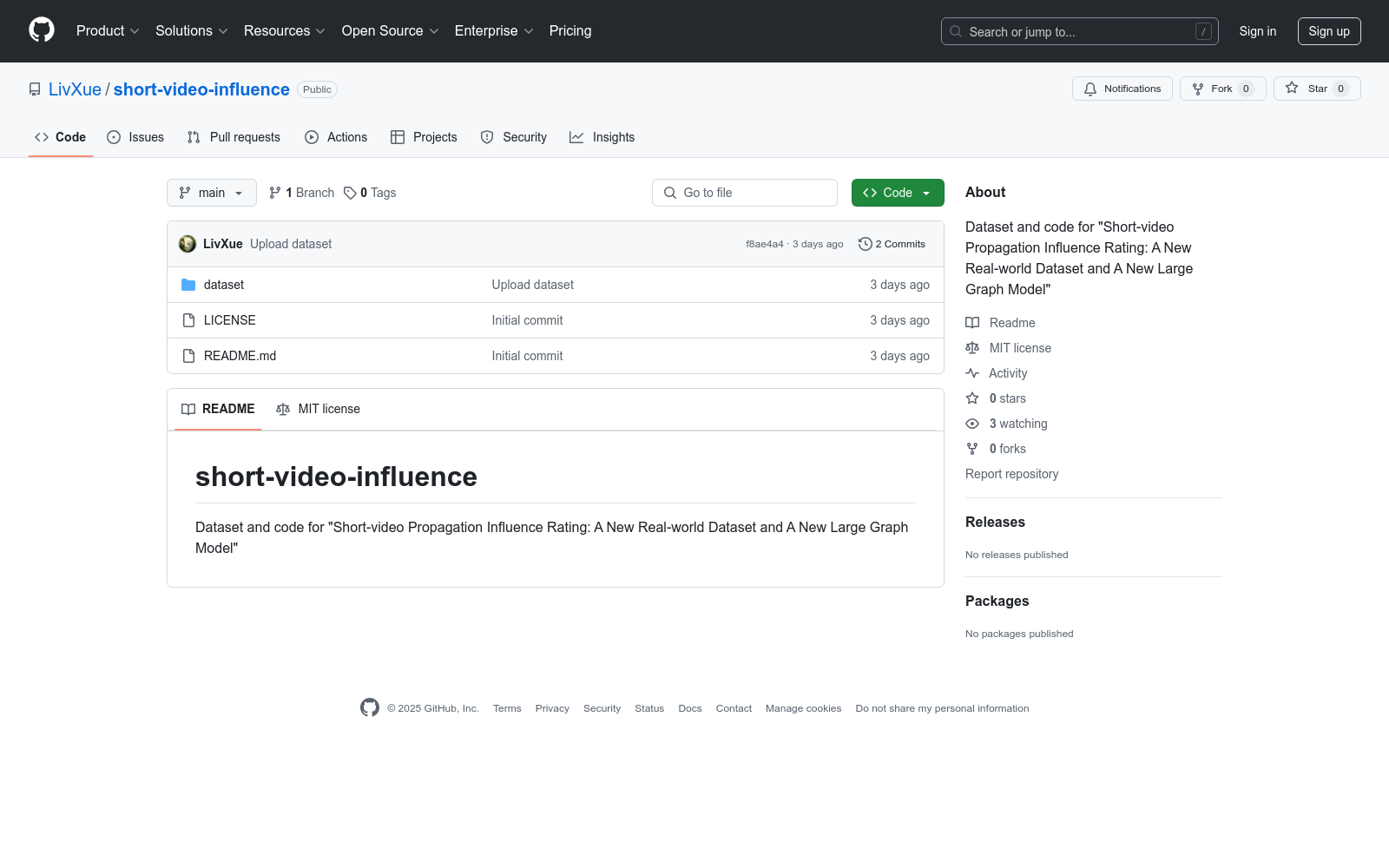Viewport: 1389px width, 868px height.
Task: Expand the green Code dropdown button
Action: tap(897, 193)
